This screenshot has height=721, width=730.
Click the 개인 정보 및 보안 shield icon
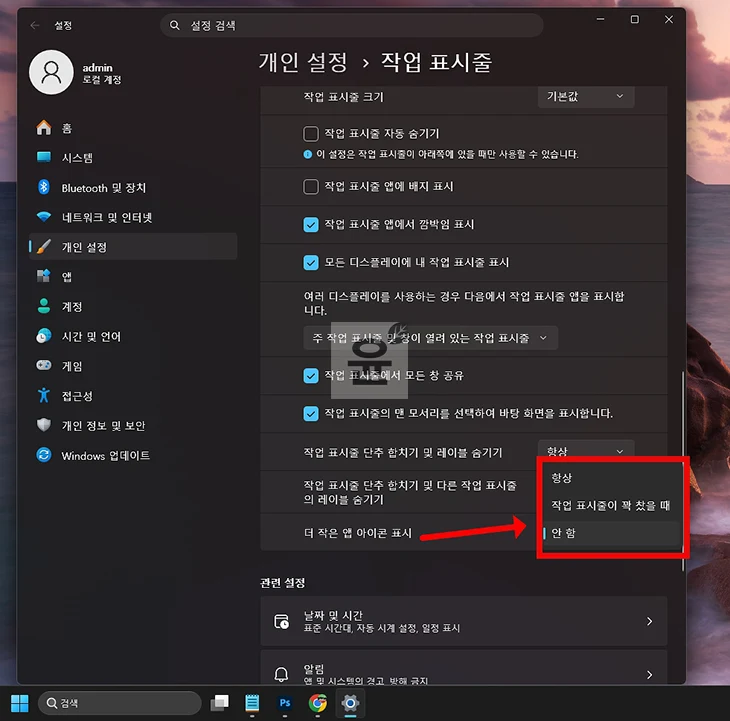(44, 425)
